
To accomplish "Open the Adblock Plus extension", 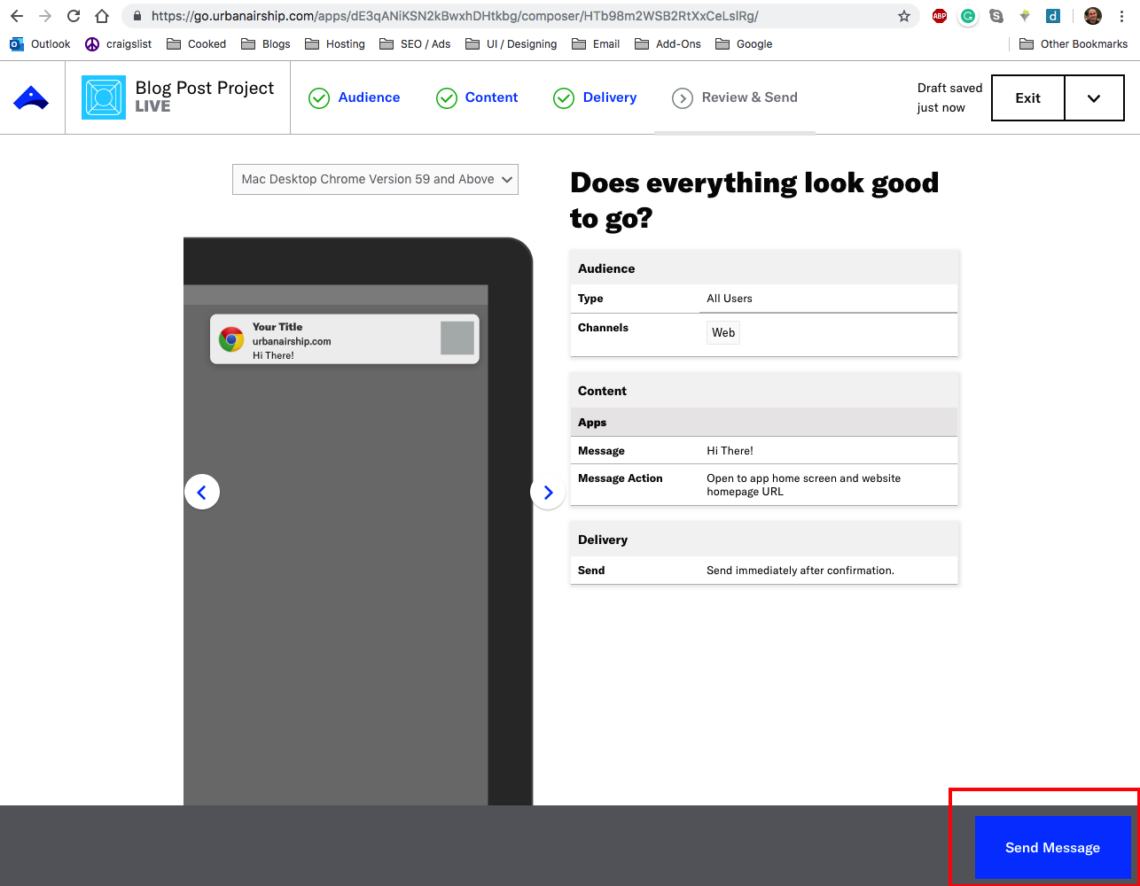I will (939, 16).
